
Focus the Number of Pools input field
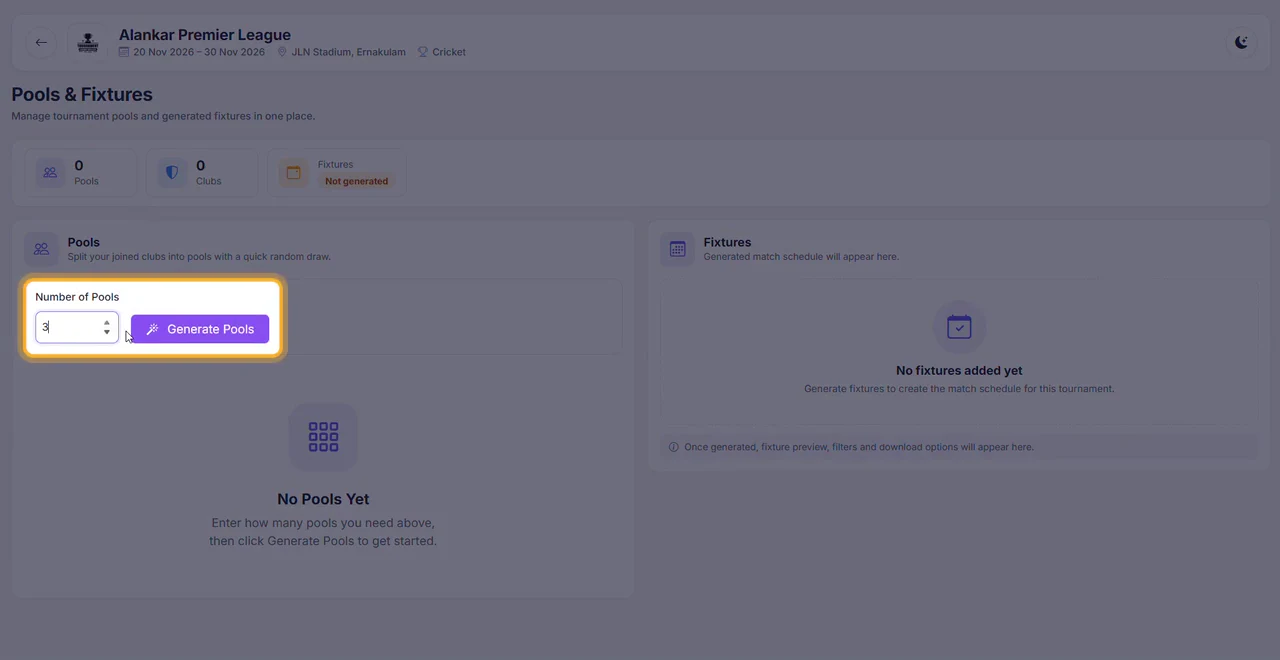[77, 327]
